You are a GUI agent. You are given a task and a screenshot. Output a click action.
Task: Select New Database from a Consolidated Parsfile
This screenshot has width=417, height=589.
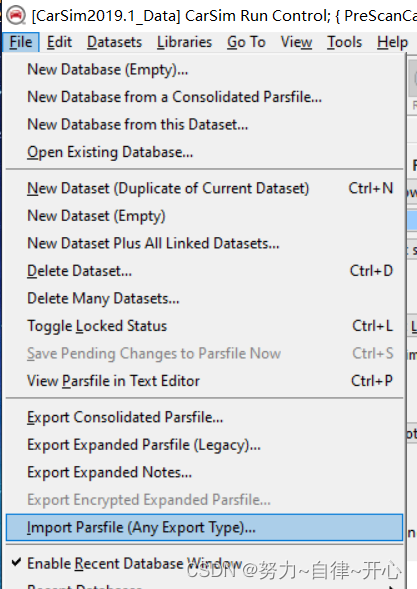[204, 97]
